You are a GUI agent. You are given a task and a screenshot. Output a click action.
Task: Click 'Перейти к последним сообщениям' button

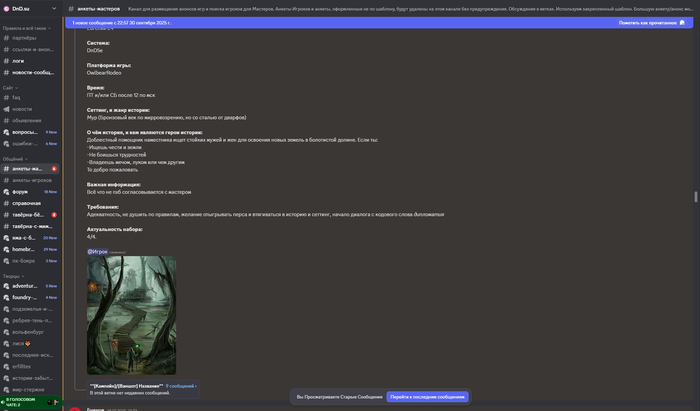(427, 397)
